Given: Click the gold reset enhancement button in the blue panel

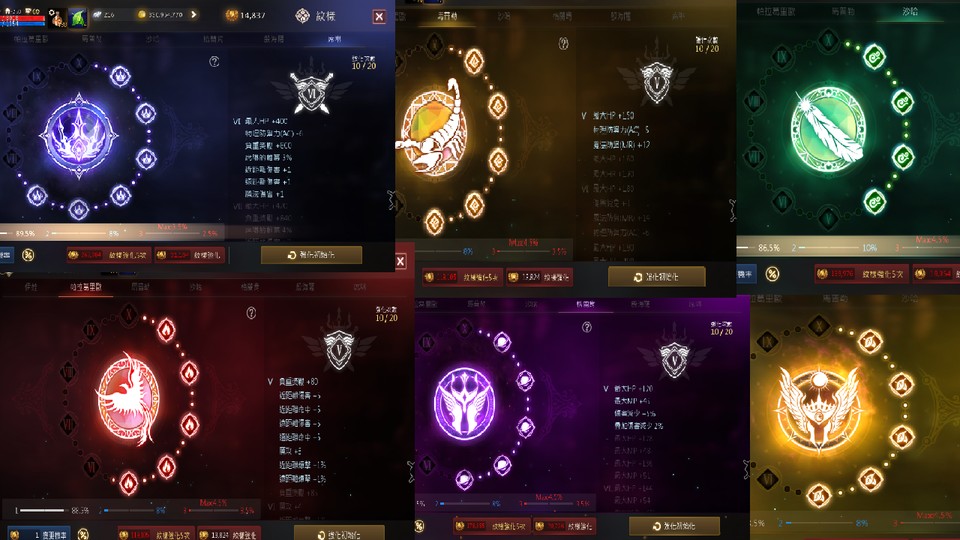Looking at the screenshot, I should click(x=312, y=255).
